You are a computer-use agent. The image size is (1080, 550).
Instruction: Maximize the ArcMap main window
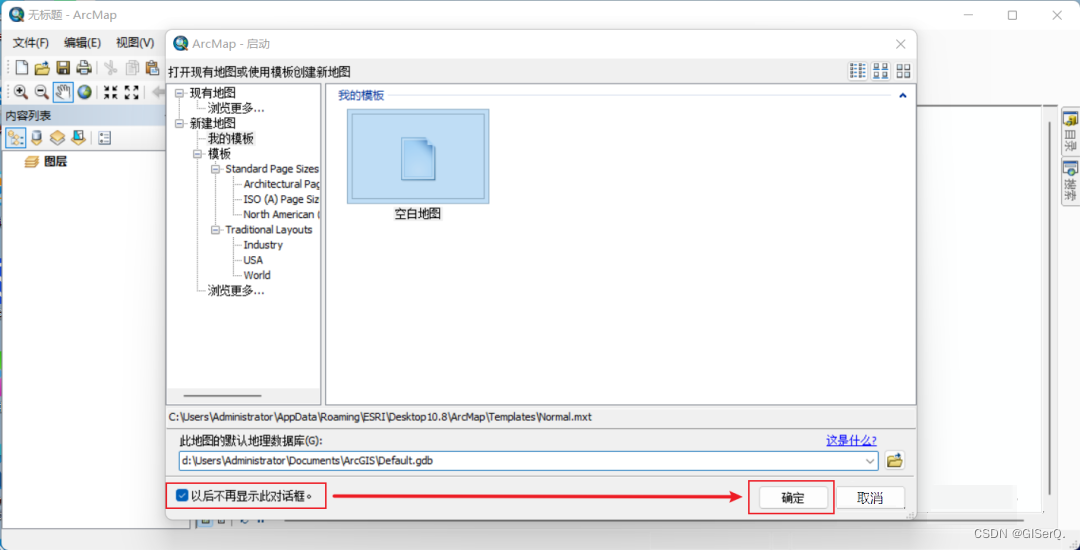pyautogui.click(x=1012, y=15)
